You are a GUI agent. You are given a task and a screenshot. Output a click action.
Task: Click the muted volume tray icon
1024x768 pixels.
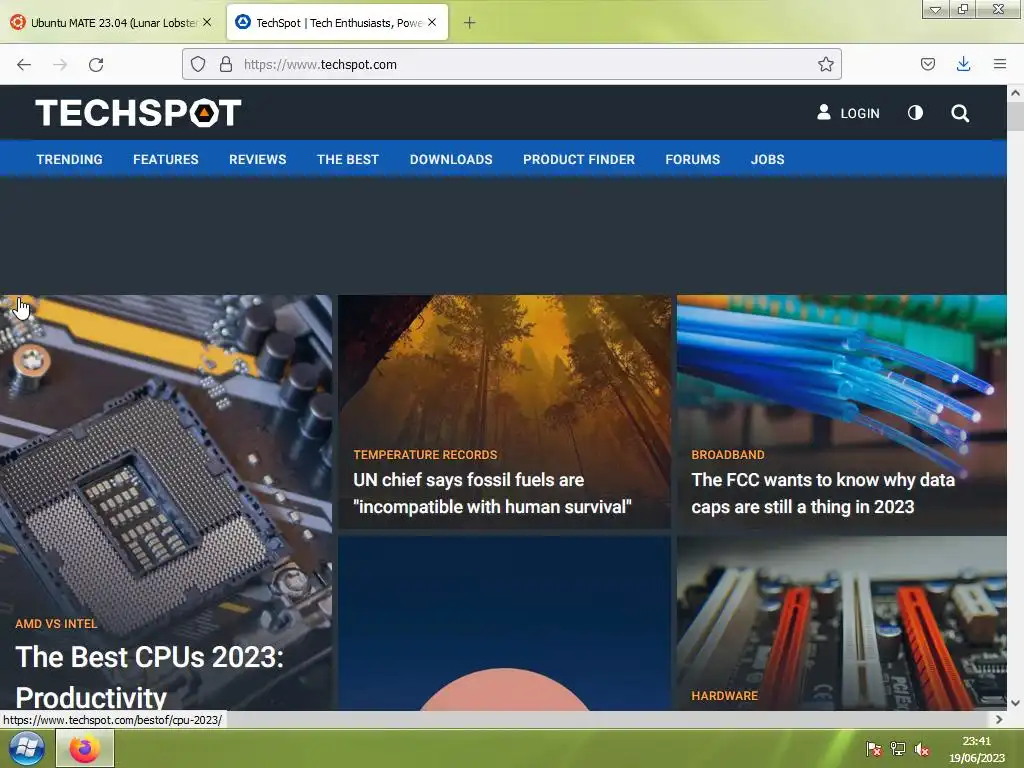(x=921, y=749)
